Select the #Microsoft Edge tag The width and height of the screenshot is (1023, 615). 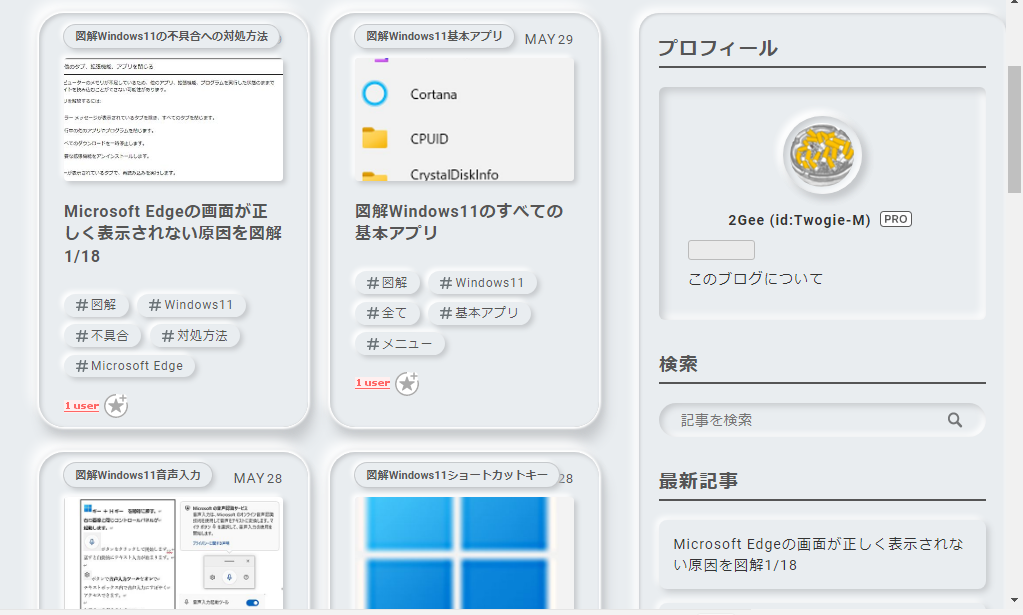tap(129, 366)
